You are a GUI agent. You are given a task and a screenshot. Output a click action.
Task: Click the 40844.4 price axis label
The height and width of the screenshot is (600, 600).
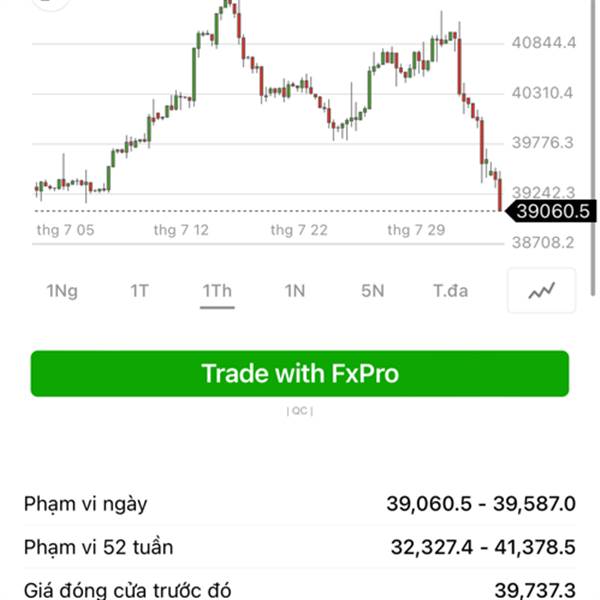tap(544, 42)
